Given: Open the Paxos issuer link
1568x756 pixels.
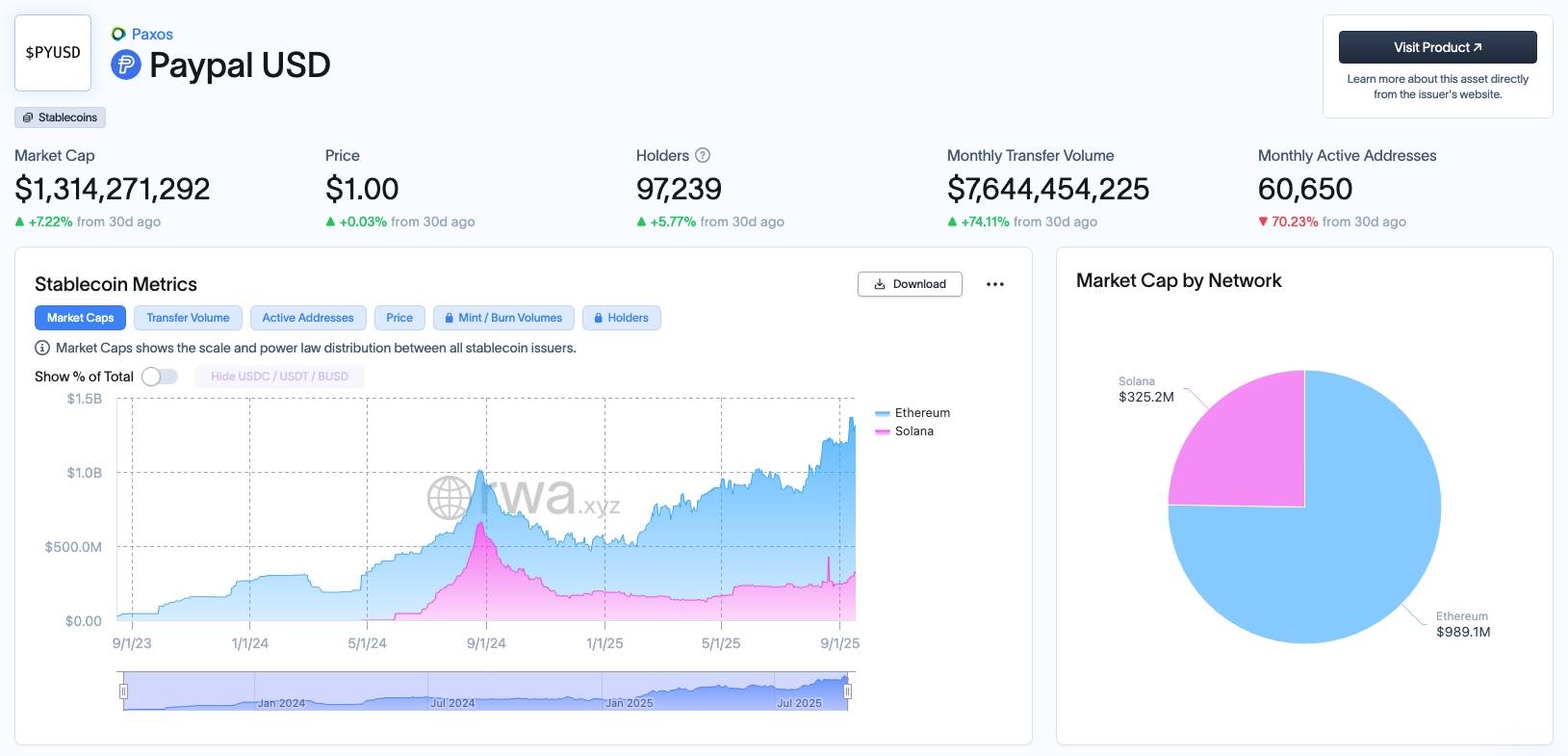Looking at the screenshot, I should [152, 34].
